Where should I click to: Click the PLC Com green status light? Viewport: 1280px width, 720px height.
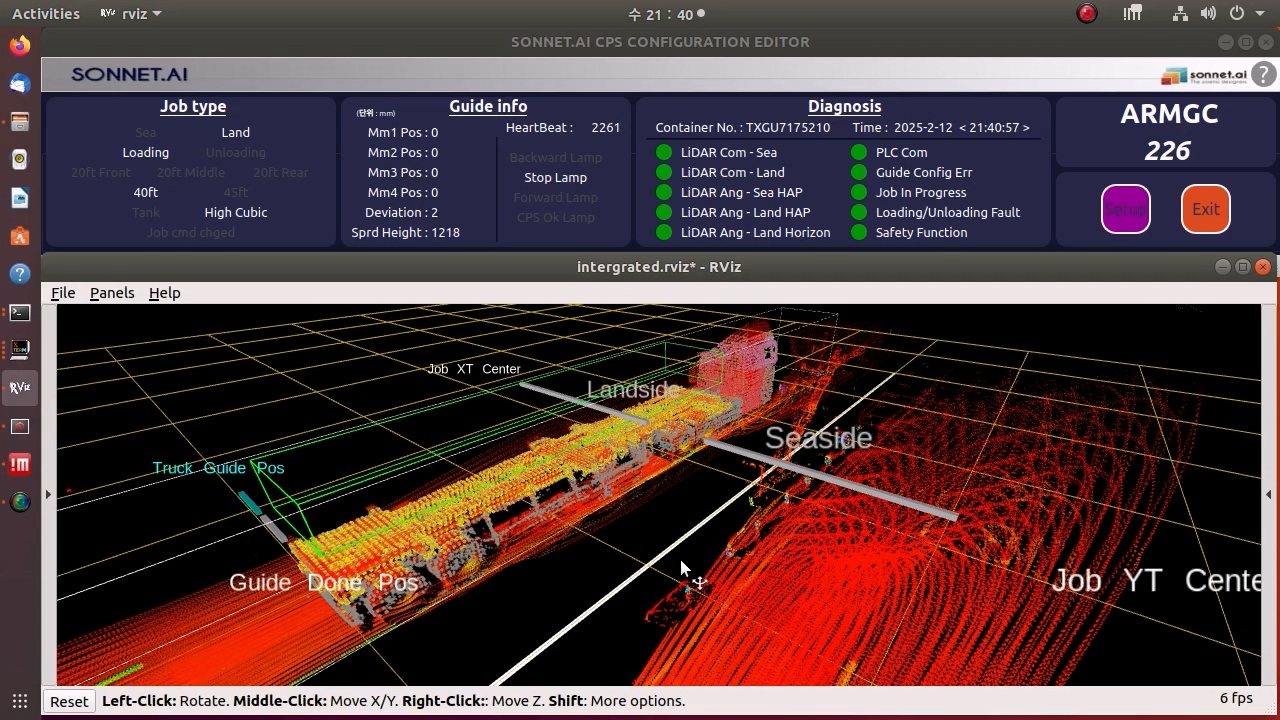[x=859, y=153]
